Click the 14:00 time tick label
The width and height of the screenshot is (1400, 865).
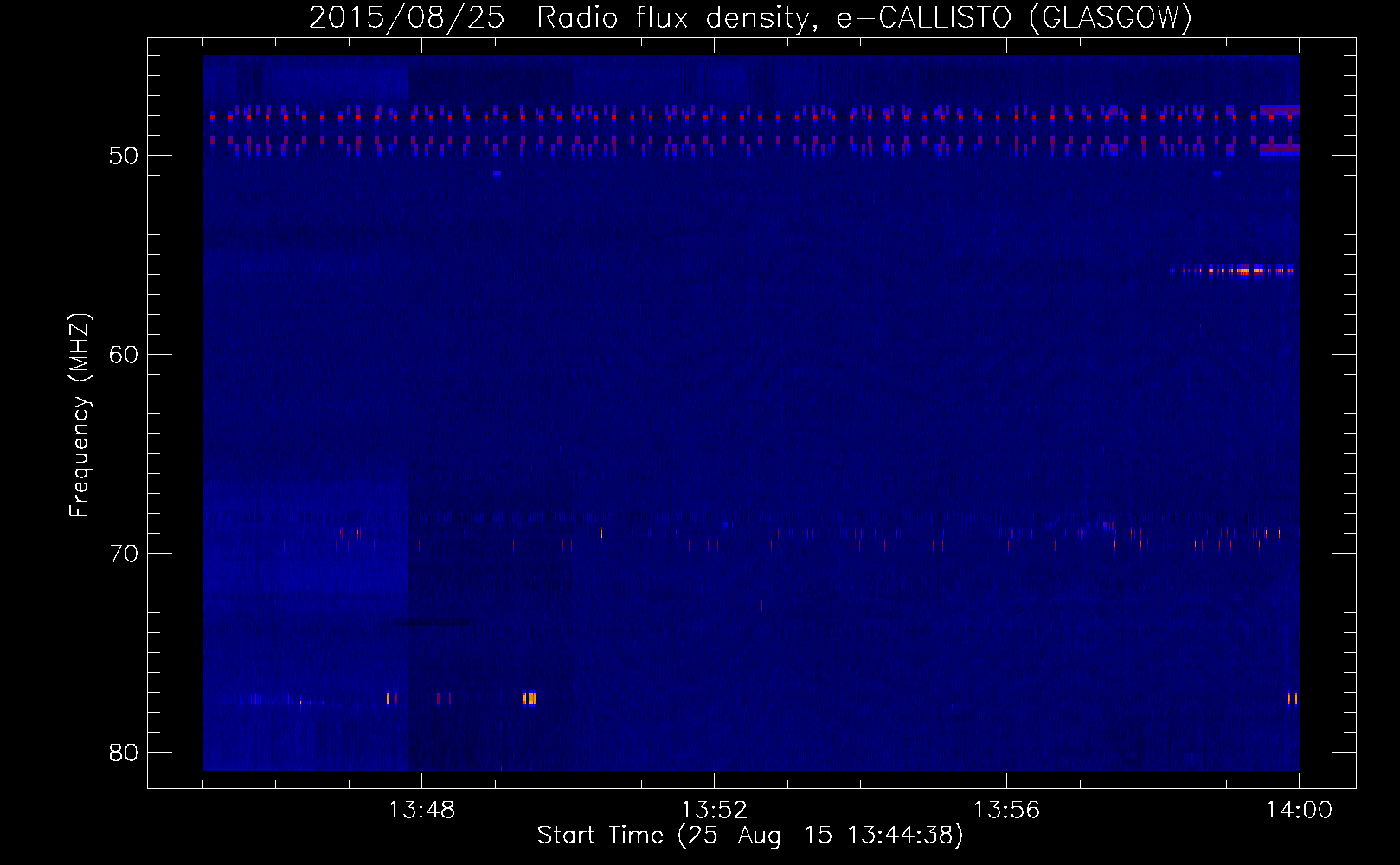pyautogui.click(x=1299, y=811)
